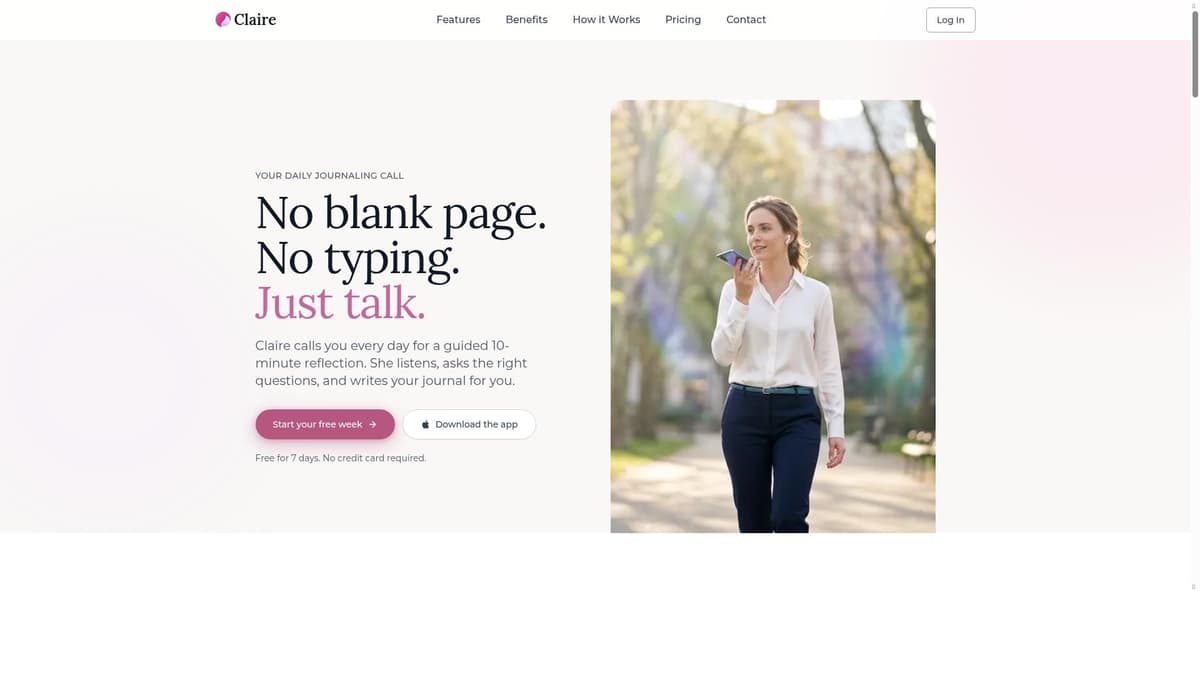The width and height of the screenshot is (1200, 675).
Task: Click the scrollbar up arrow at top
Action: pyautogui.click(x=1194, y=5)
